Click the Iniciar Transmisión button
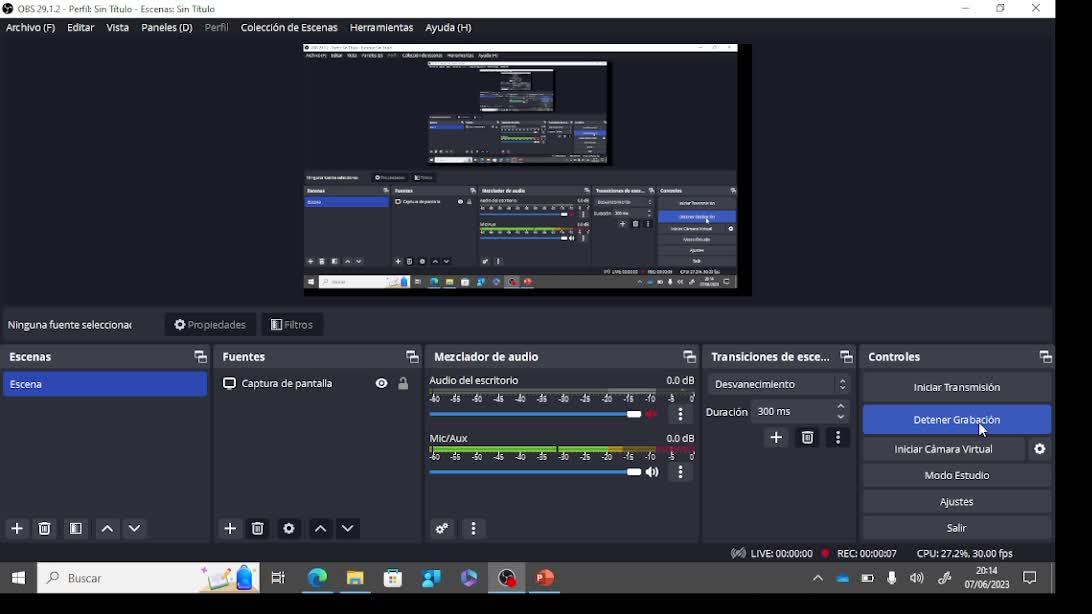The height and width of the screenshot is (614, 1092). pos(956,387)
